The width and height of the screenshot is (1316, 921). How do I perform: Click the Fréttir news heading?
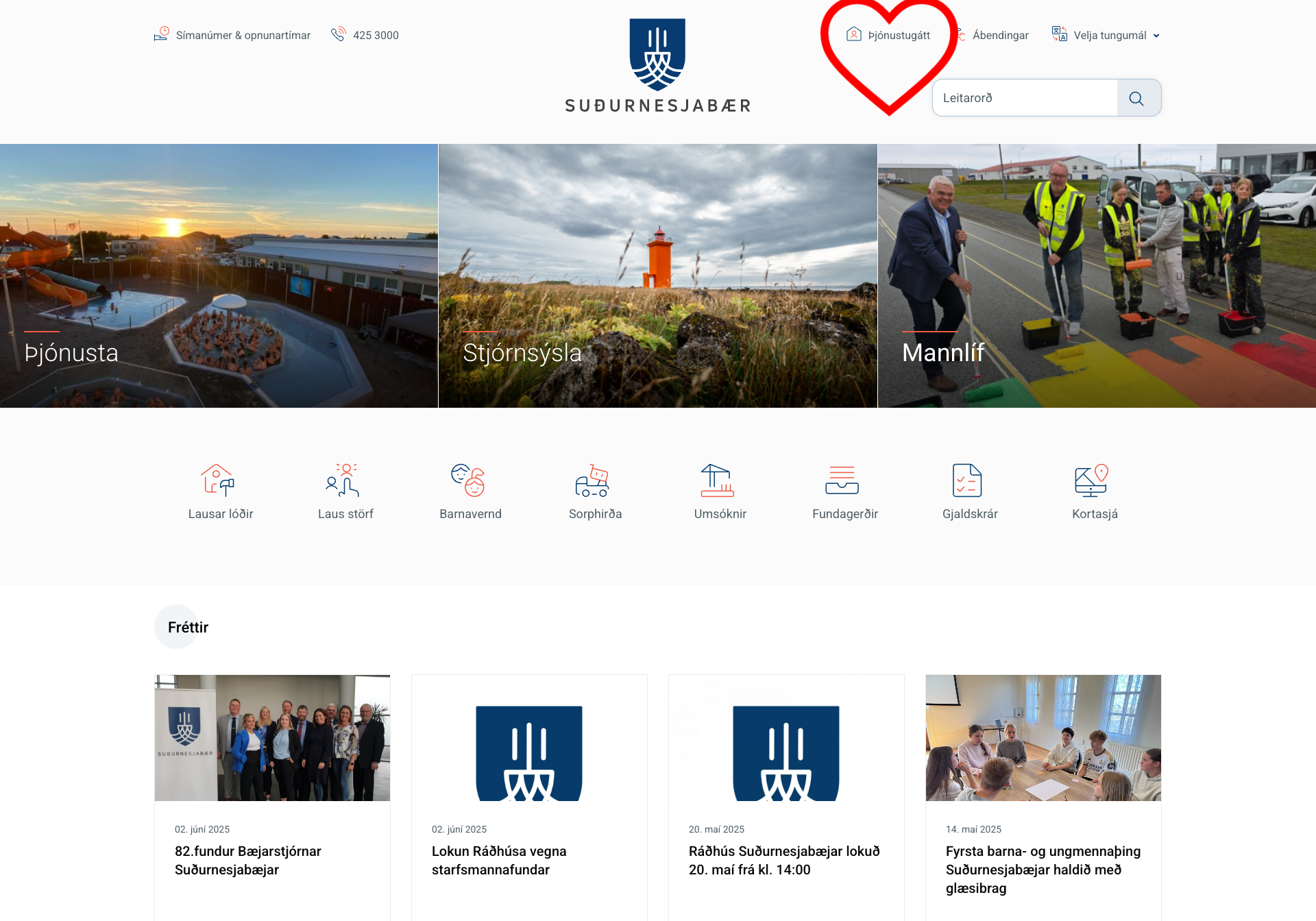click(x=188, y=627)
